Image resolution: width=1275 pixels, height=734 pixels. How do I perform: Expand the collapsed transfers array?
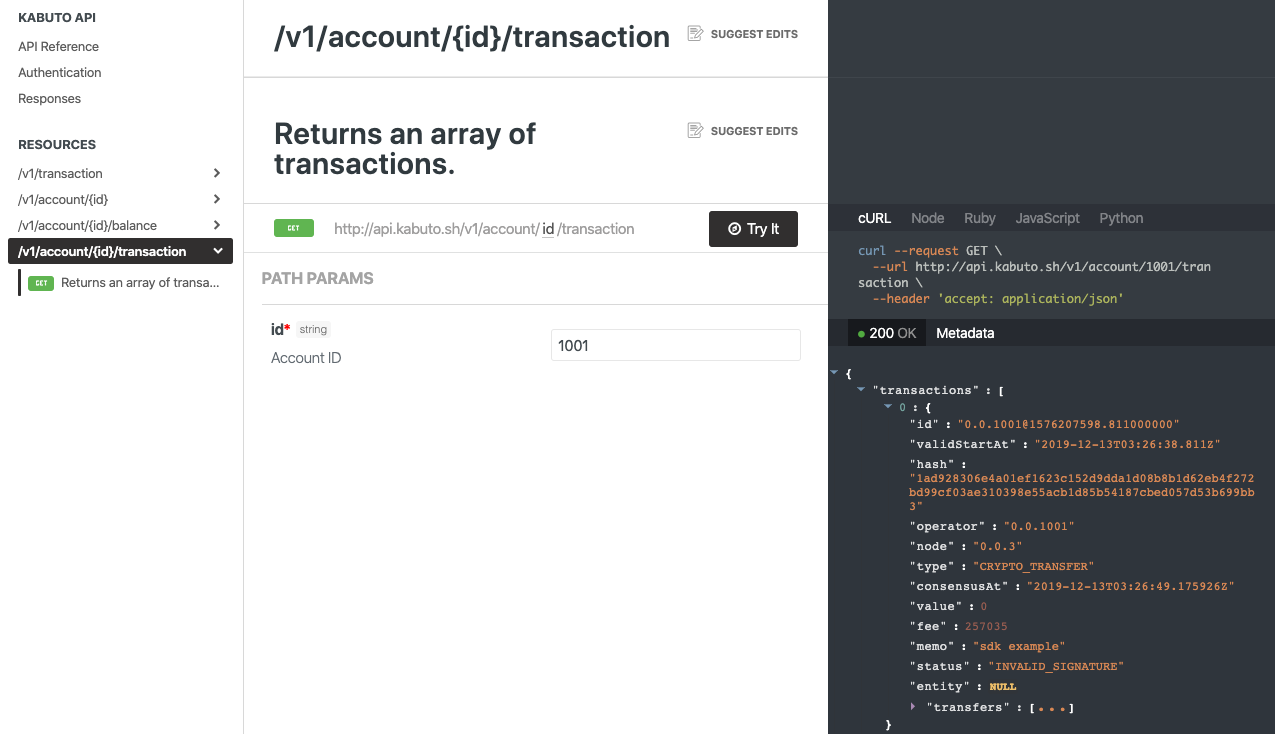tap(913, 707)
